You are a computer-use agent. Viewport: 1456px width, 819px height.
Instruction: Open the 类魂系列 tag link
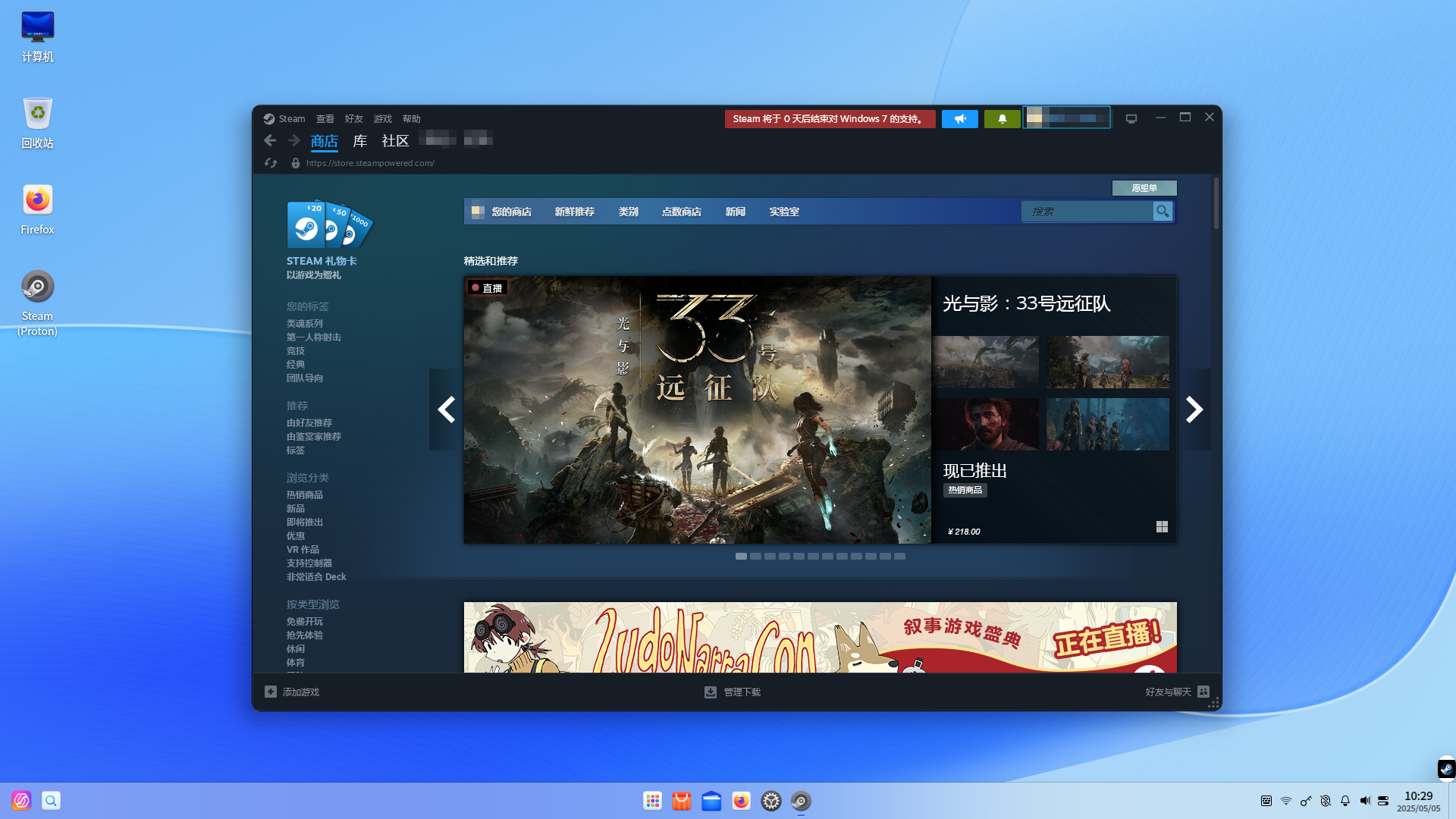[x=305, y=324]
